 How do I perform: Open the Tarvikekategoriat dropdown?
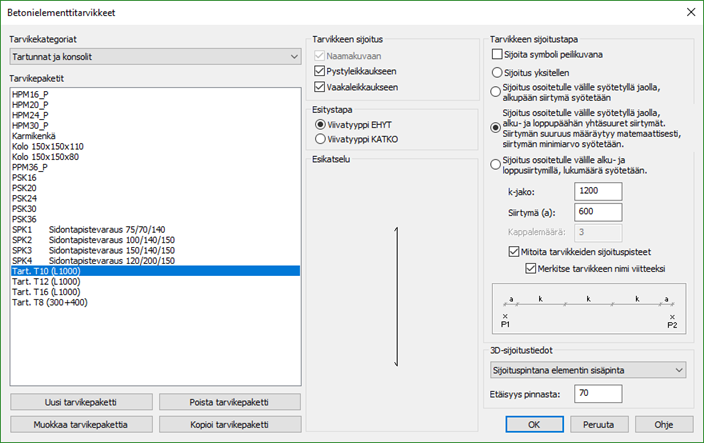[x=155, y=56]
